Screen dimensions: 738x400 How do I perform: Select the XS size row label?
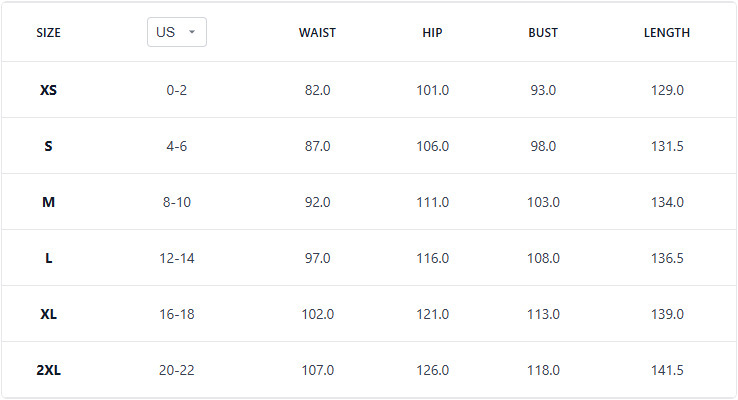(x=48, y=90)
